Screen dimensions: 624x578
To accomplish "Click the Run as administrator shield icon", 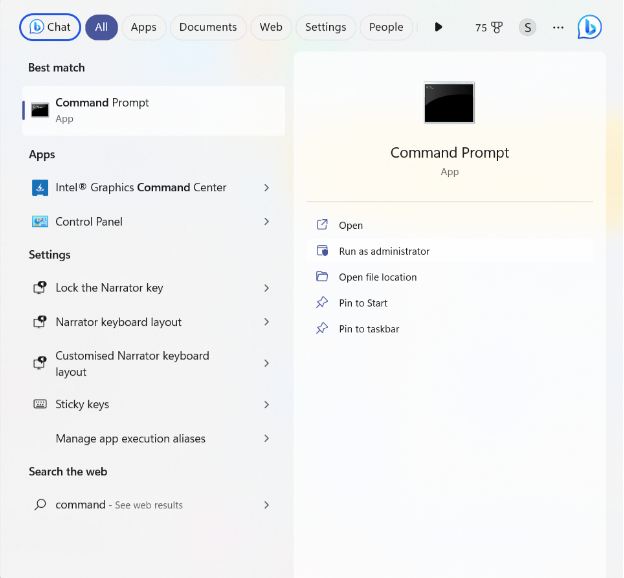I will [x=322, y=250].
